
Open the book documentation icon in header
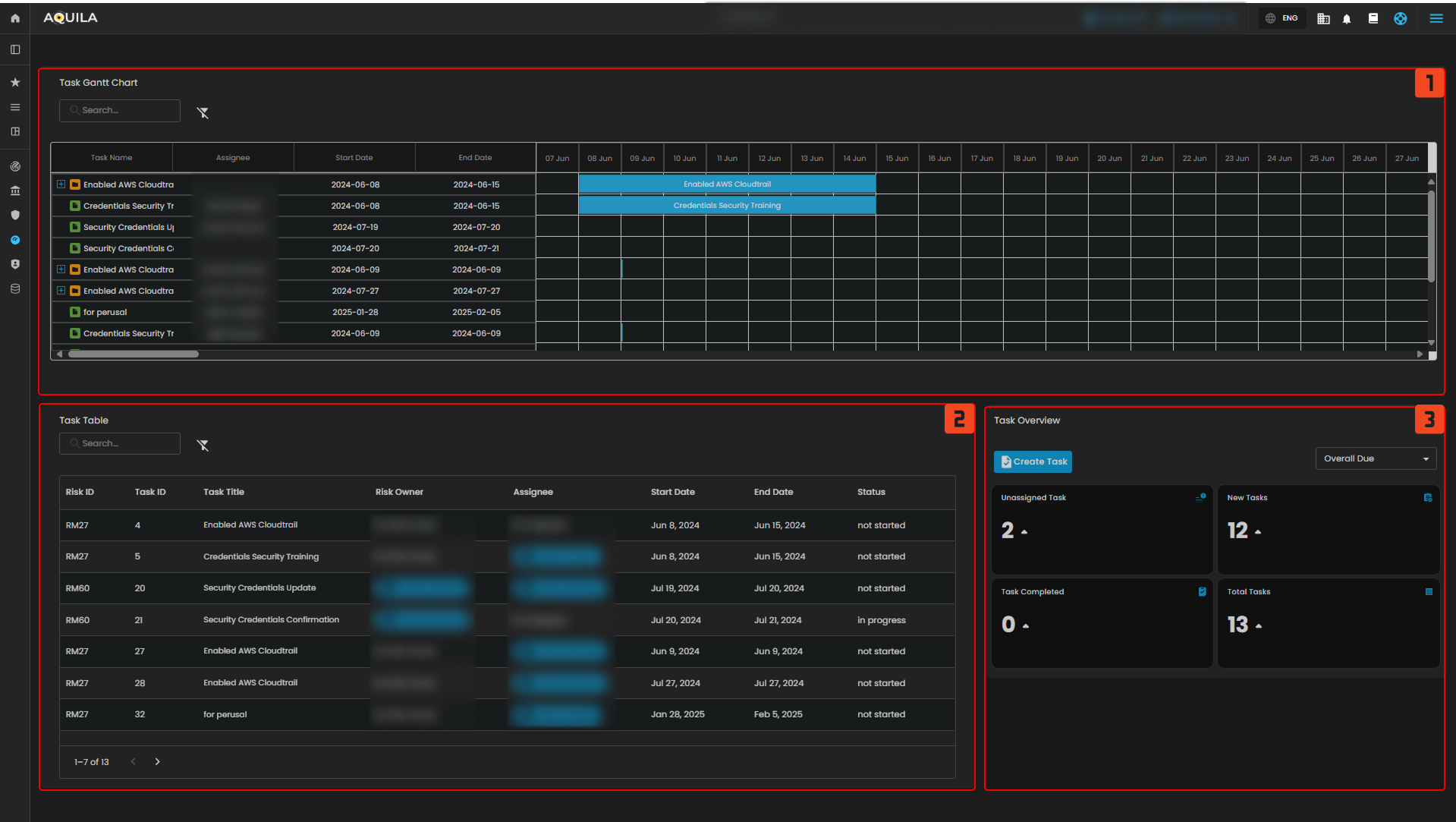(1373, 18)
